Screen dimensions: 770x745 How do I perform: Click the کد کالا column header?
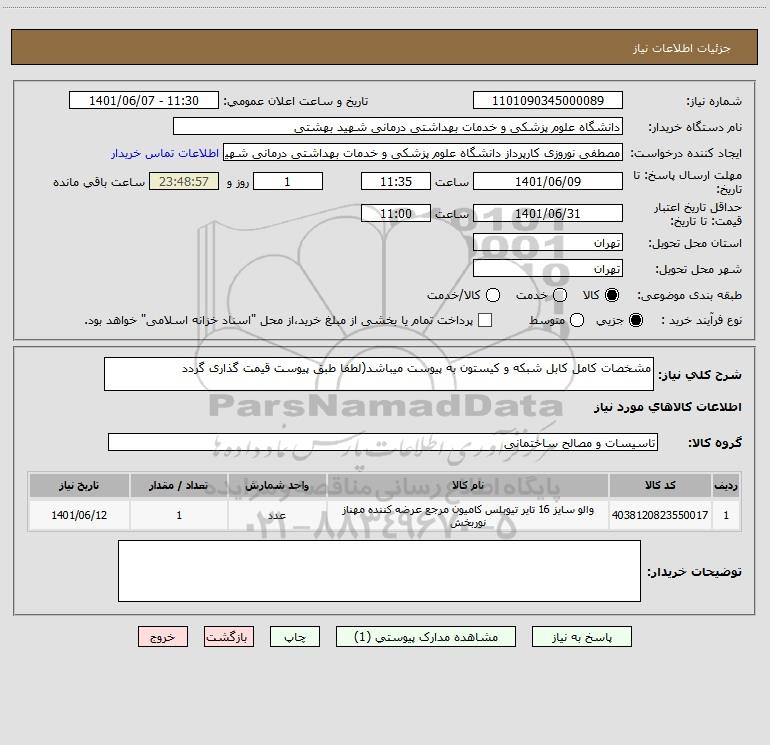pyautogui.click(x=660, y=485)
